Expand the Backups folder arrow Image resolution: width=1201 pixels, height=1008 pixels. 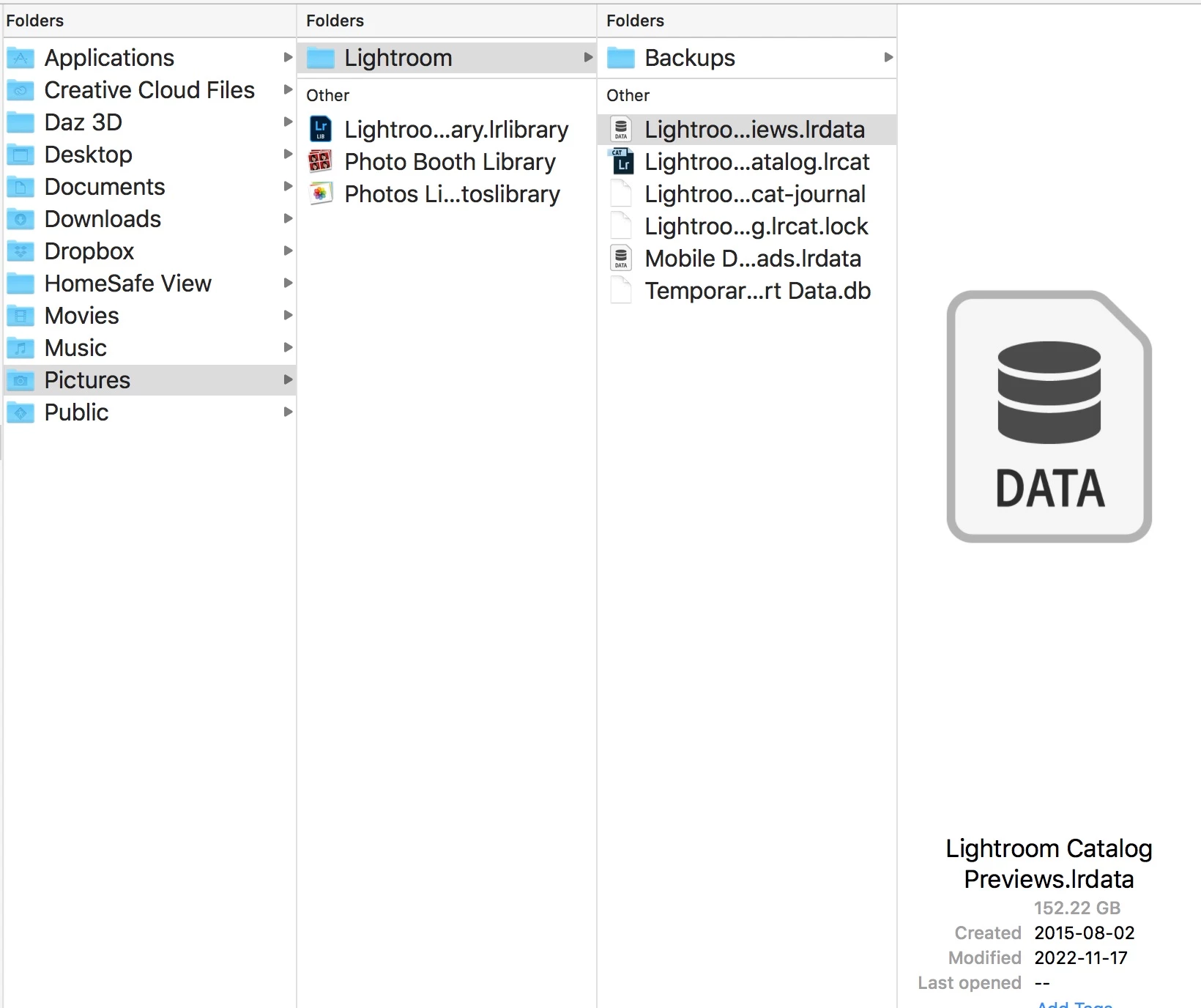pyautogui.click(x=888, y=57)
